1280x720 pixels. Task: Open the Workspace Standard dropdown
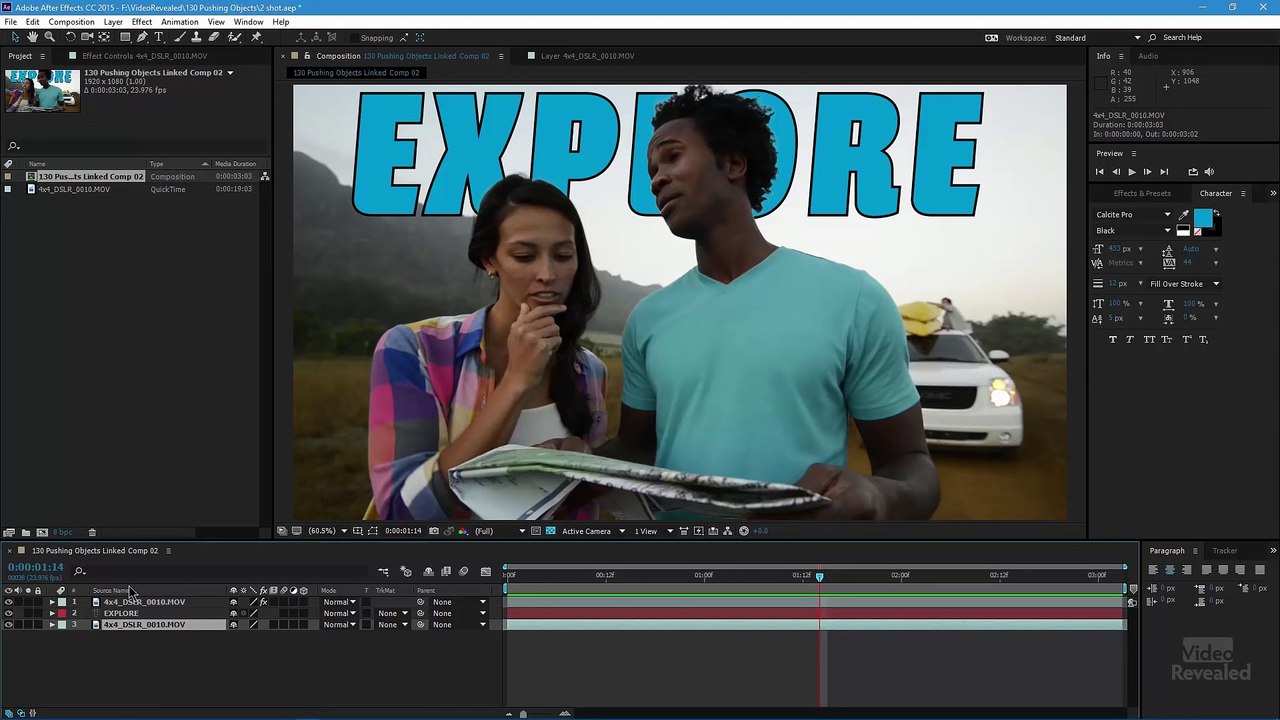(x=1098, y=38)
